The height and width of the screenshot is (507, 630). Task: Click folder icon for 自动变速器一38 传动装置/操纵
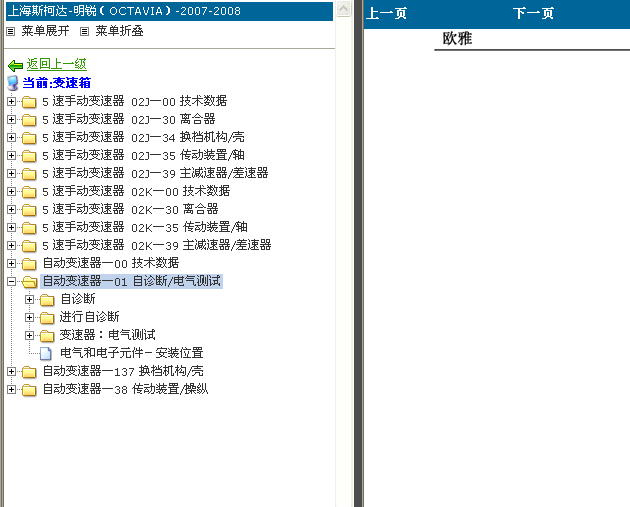pyautogui.click(x=29, y=390)
